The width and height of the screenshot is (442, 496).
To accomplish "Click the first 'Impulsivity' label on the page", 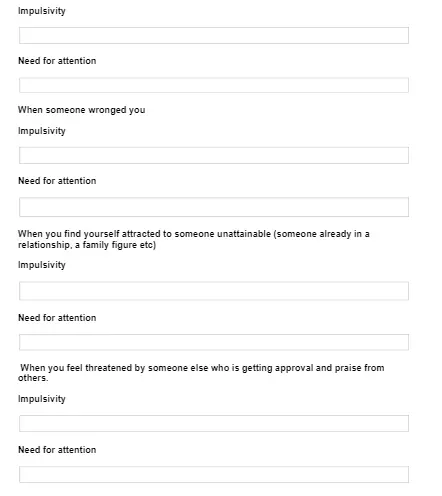I will click(x=42, y=11).
